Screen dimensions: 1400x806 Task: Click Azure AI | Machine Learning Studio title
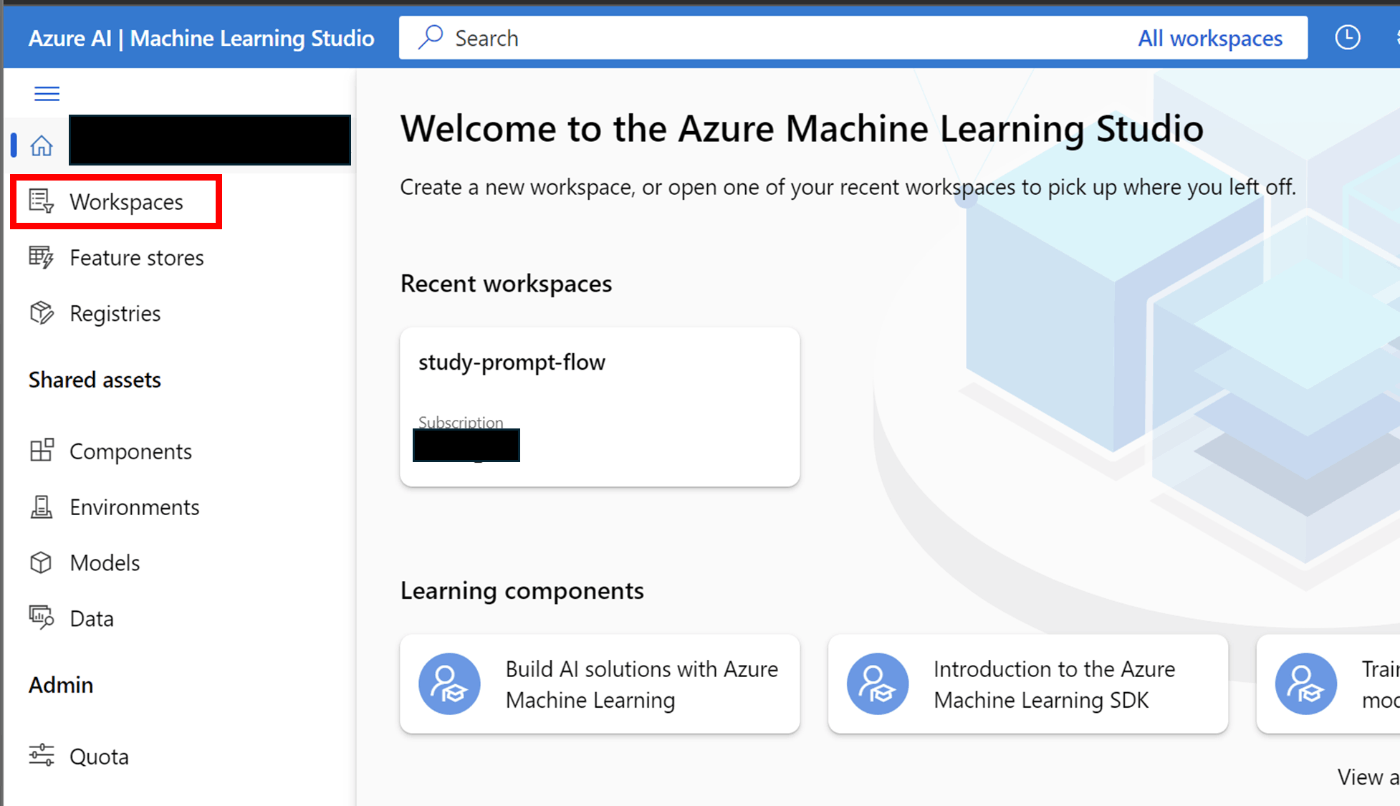pyautogui.click(x=201, y=38)
